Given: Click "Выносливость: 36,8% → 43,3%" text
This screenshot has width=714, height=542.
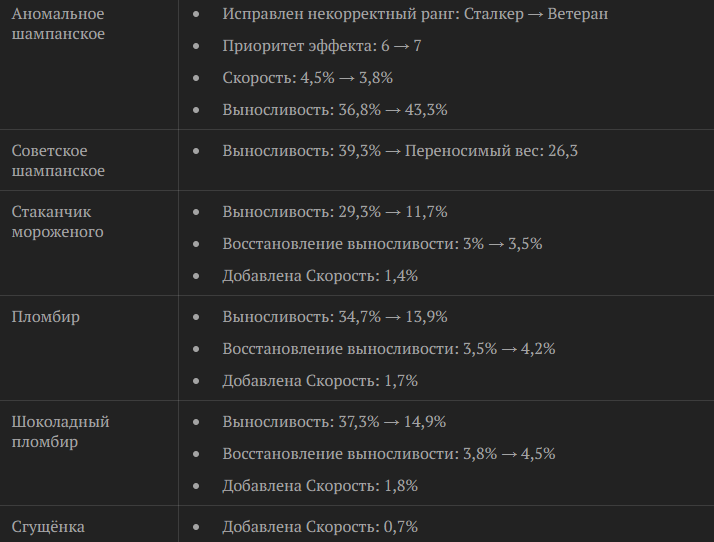Looking at the screenshot, I should 334,110.
